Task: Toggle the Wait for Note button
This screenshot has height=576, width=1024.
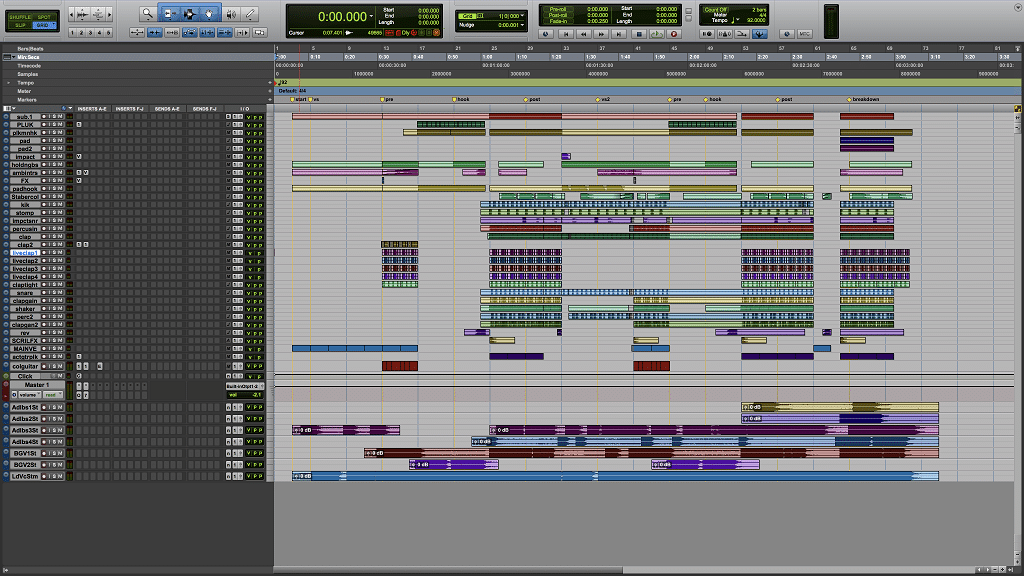Action: (707, 34)
